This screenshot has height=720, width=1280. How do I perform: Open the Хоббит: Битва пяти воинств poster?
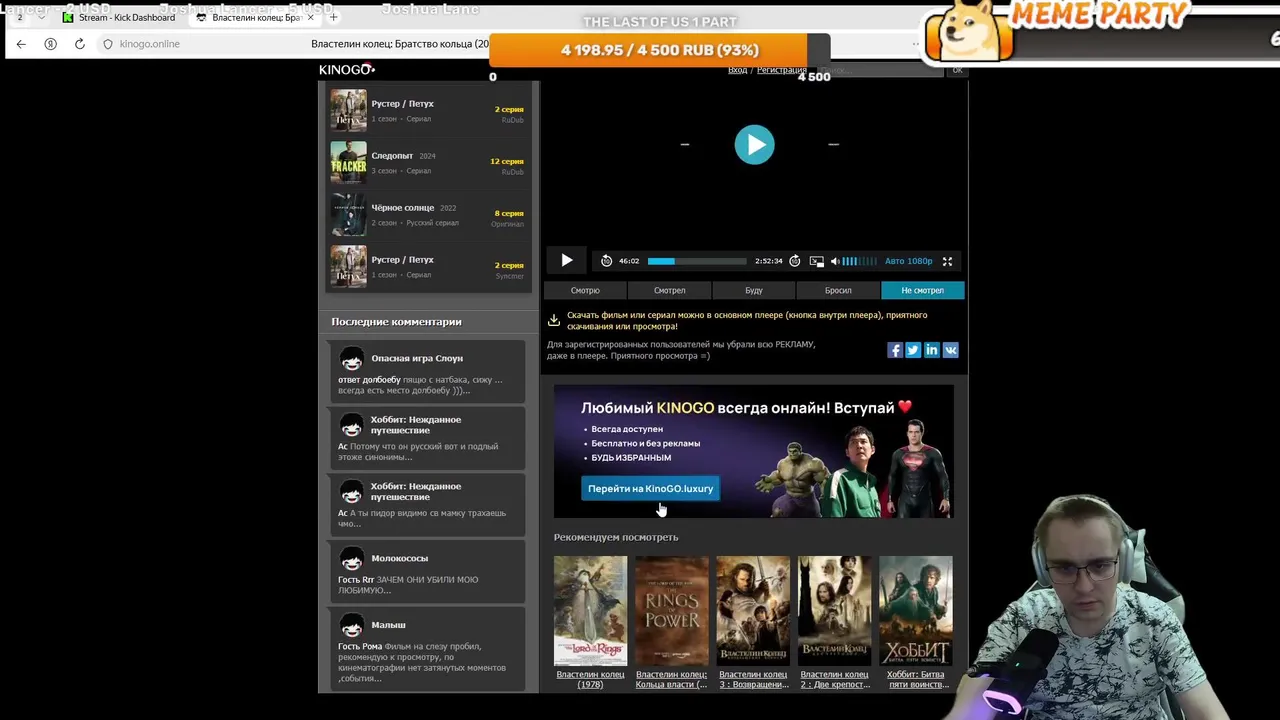coord(915,611)
